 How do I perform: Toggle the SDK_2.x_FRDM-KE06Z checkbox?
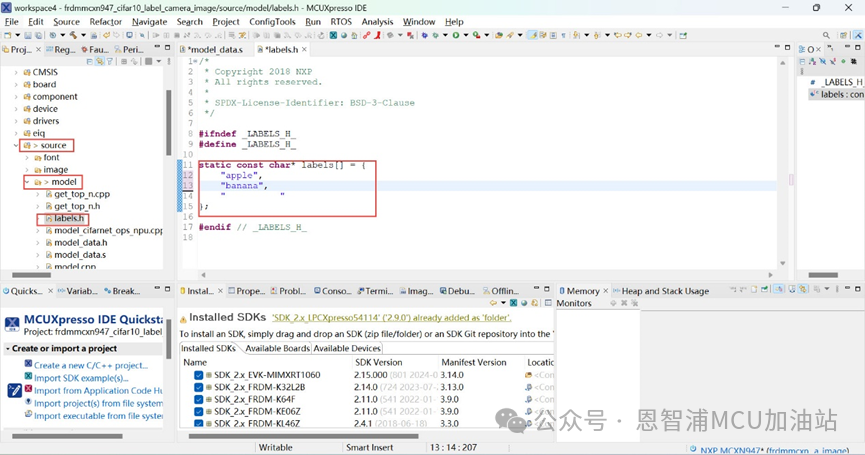click(198, 412)
